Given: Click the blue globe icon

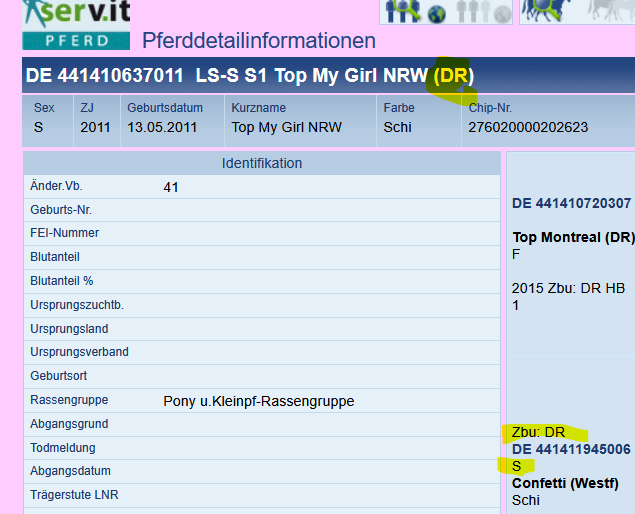Looking at the screenshot, I should 436,14.
